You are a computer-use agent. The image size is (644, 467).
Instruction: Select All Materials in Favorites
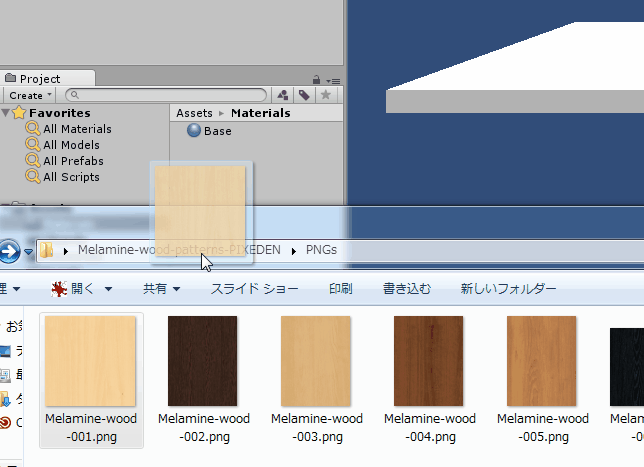77,129
